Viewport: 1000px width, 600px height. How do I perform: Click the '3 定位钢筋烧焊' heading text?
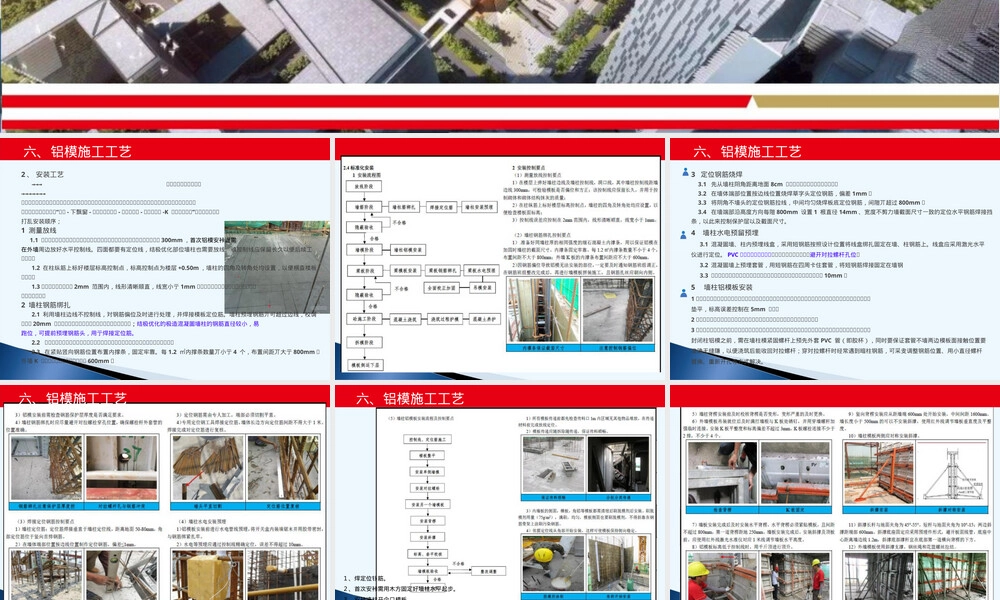point(716,174)
